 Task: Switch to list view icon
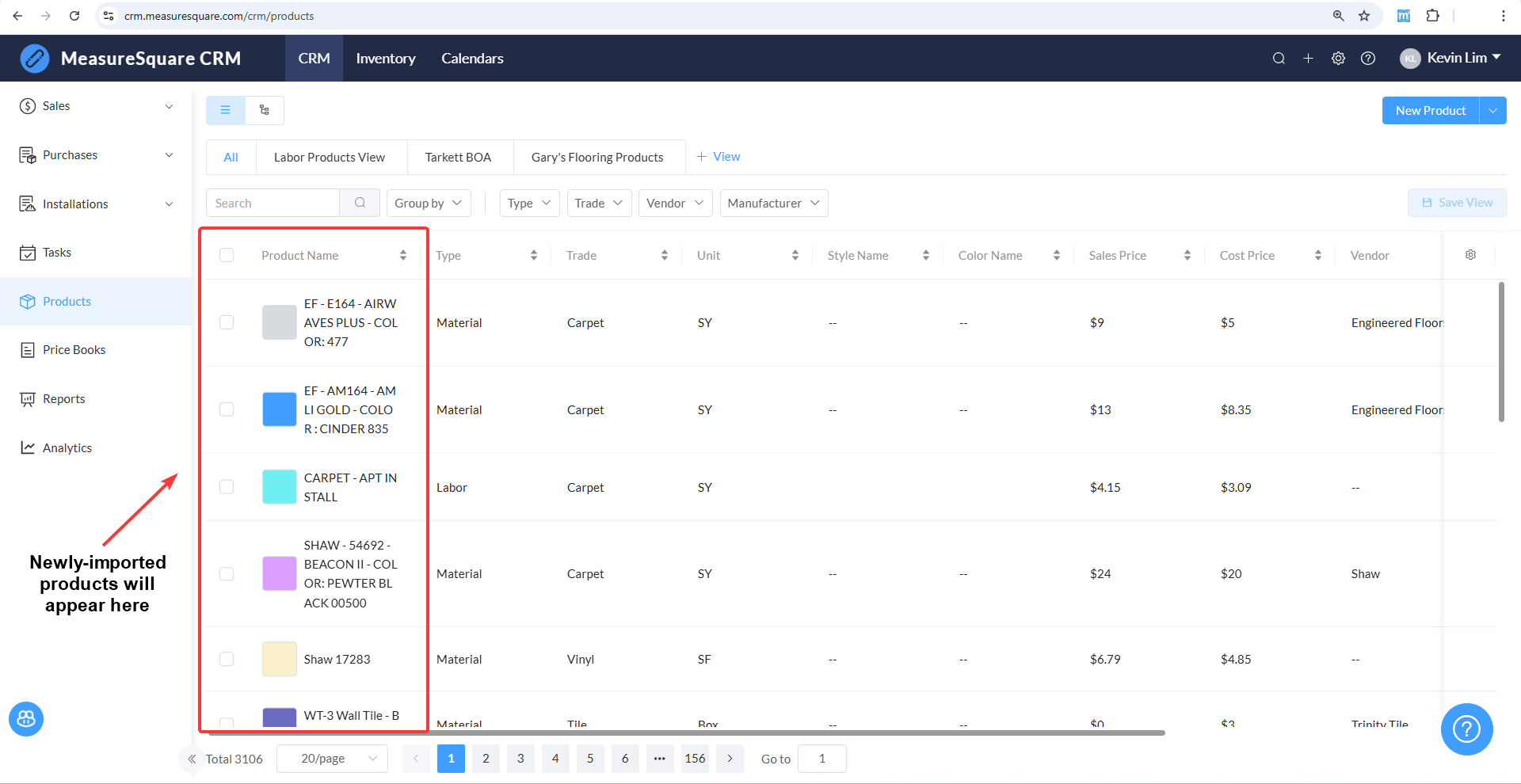226,110
